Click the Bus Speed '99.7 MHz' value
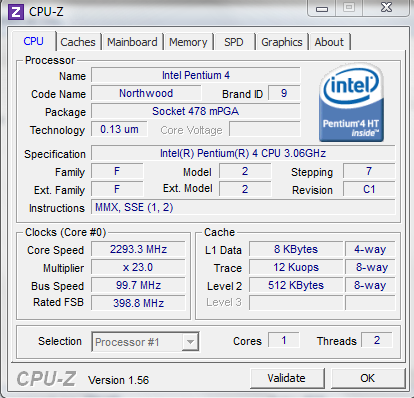The image size is (414, 398). click(138, 285)
